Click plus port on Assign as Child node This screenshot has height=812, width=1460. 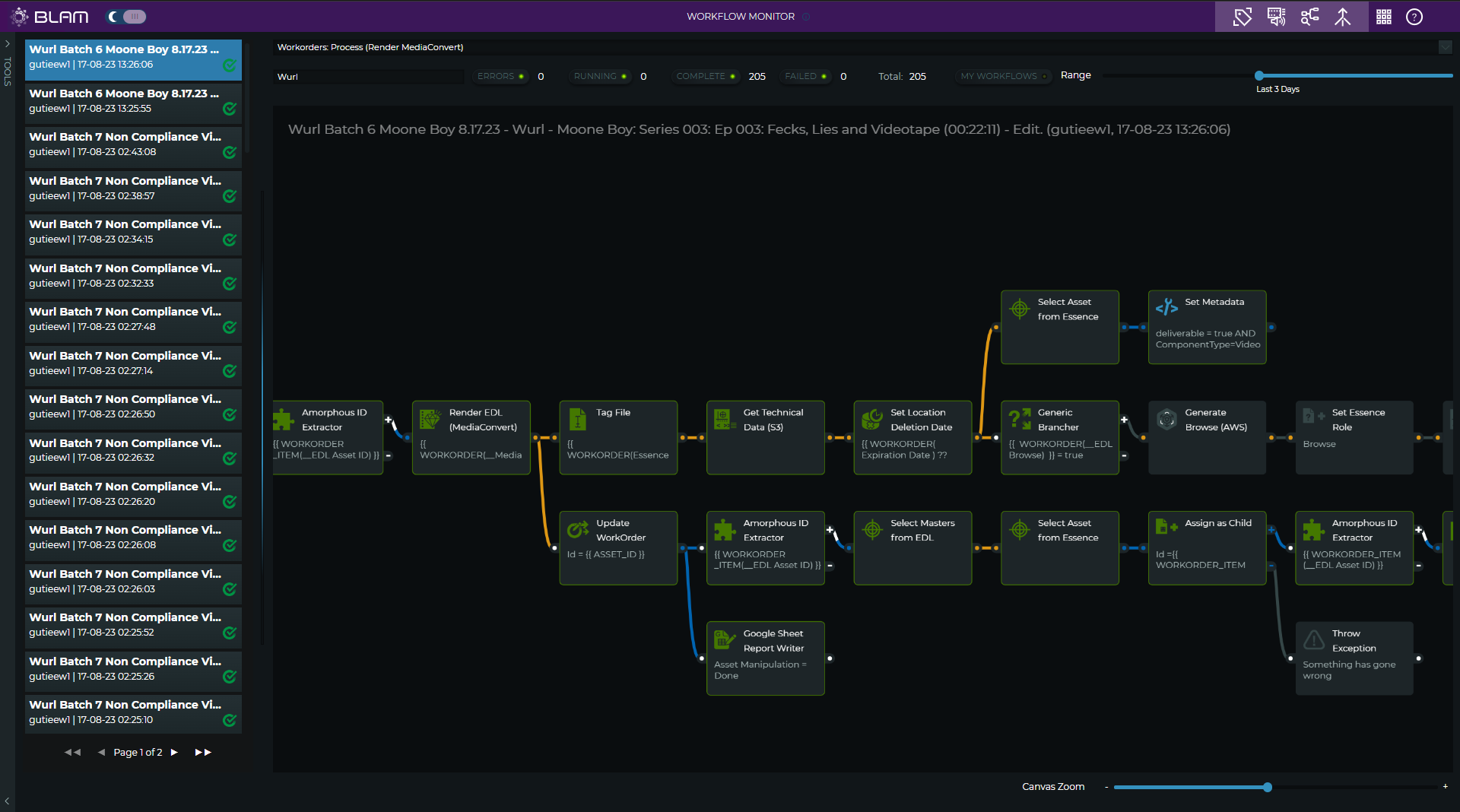(x=1271, y=530)
